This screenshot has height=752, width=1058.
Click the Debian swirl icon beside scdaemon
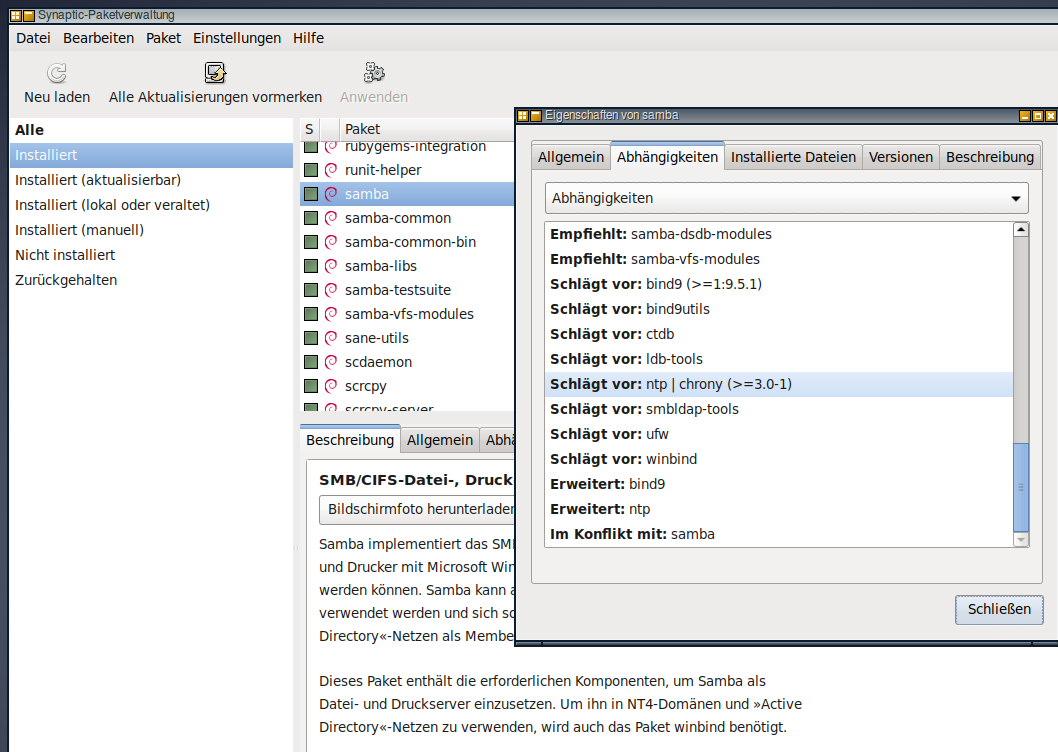331,362
